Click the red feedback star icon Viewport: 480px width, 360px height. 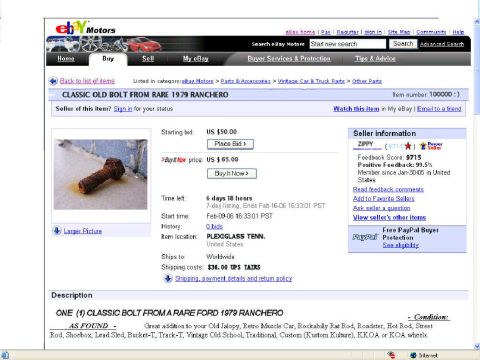[x=408, y=146]
